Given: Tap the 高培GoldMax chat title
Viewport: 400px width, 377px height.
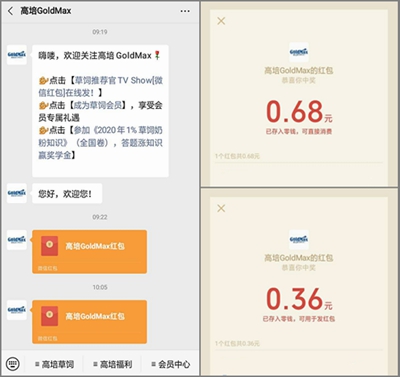Looking at the screenshot, I should point(46,11).
